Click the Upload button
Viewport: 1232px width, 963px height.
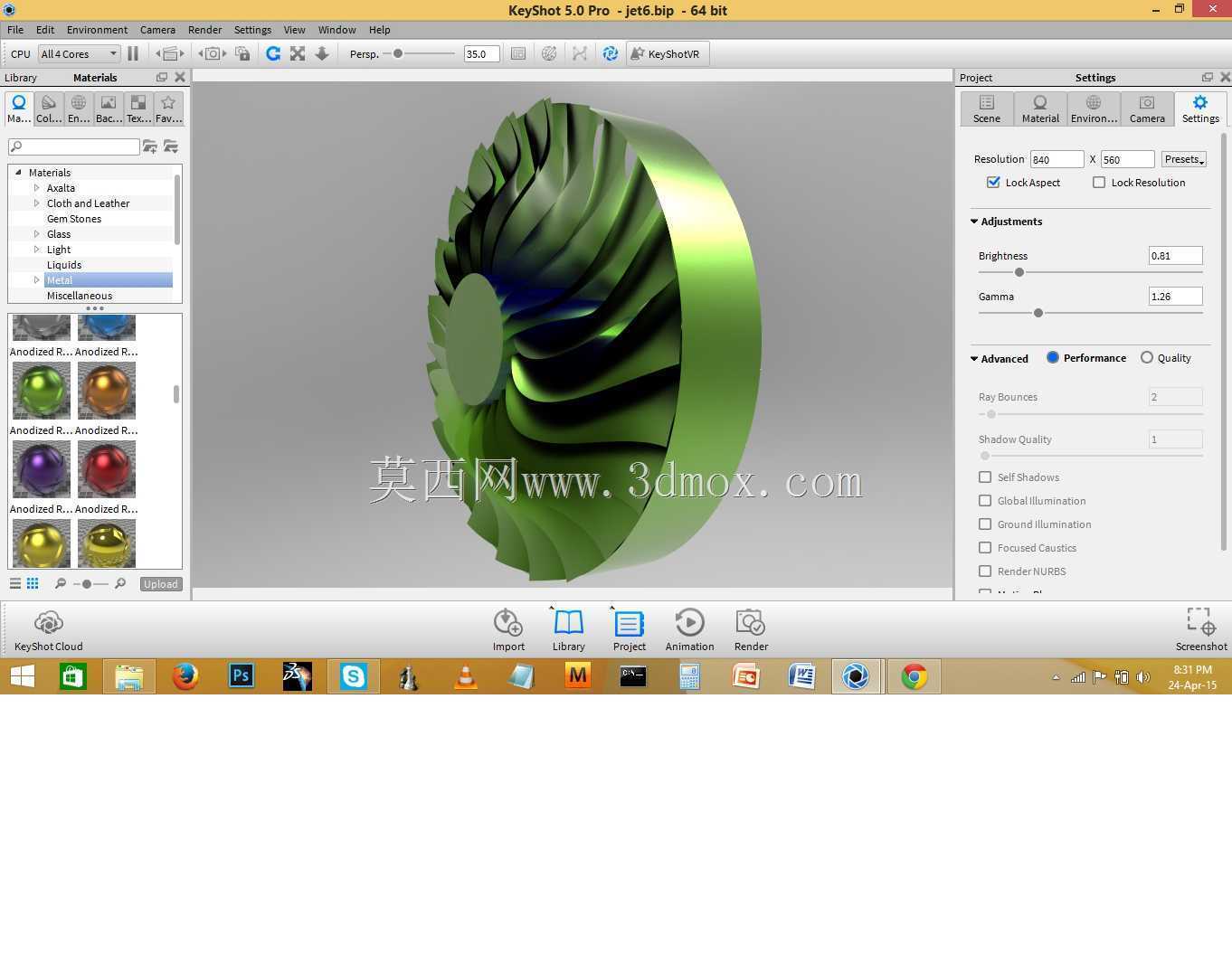coord(161,584)
